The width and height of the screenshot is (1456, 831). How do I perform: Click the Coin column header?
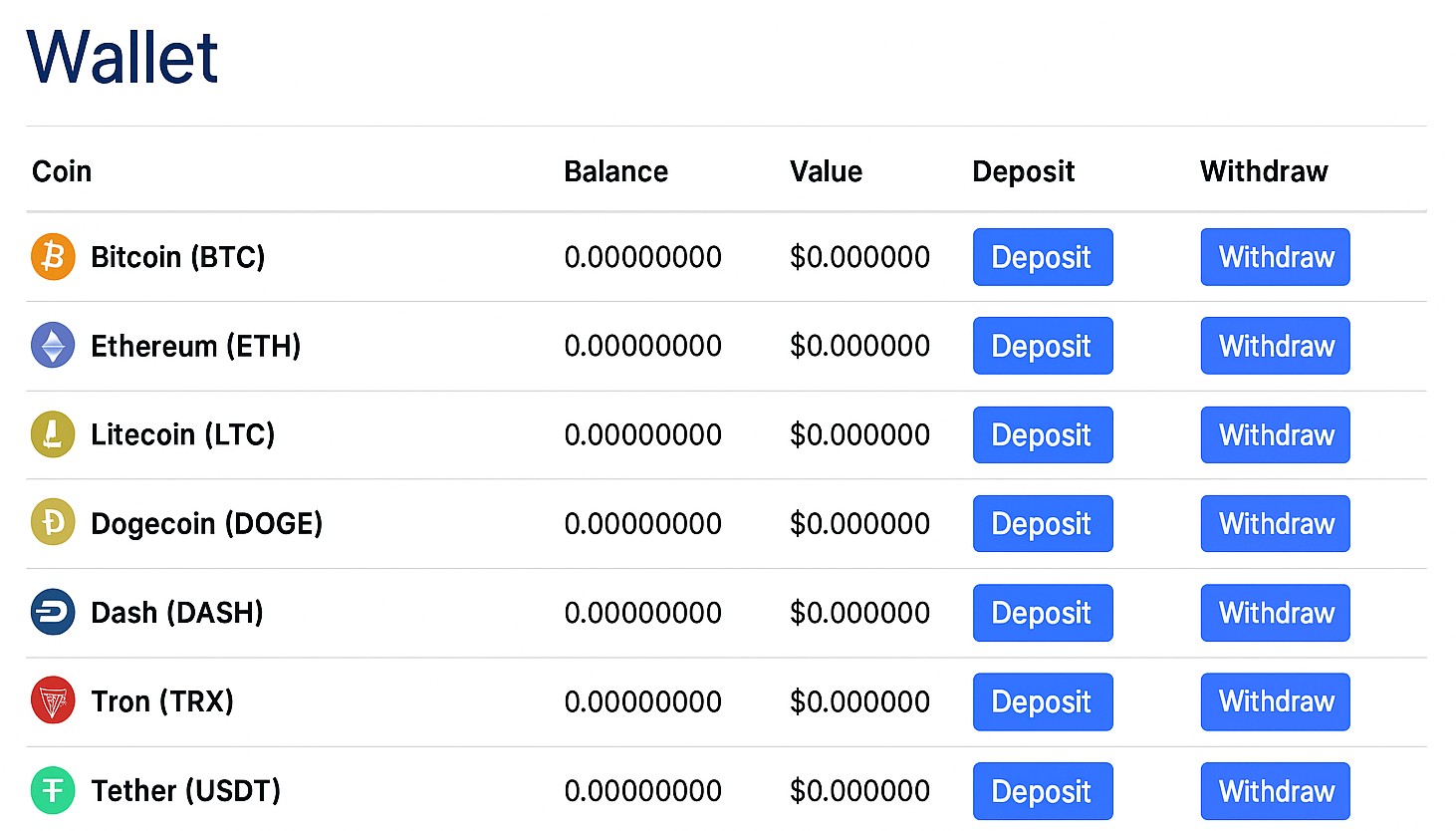62,171
